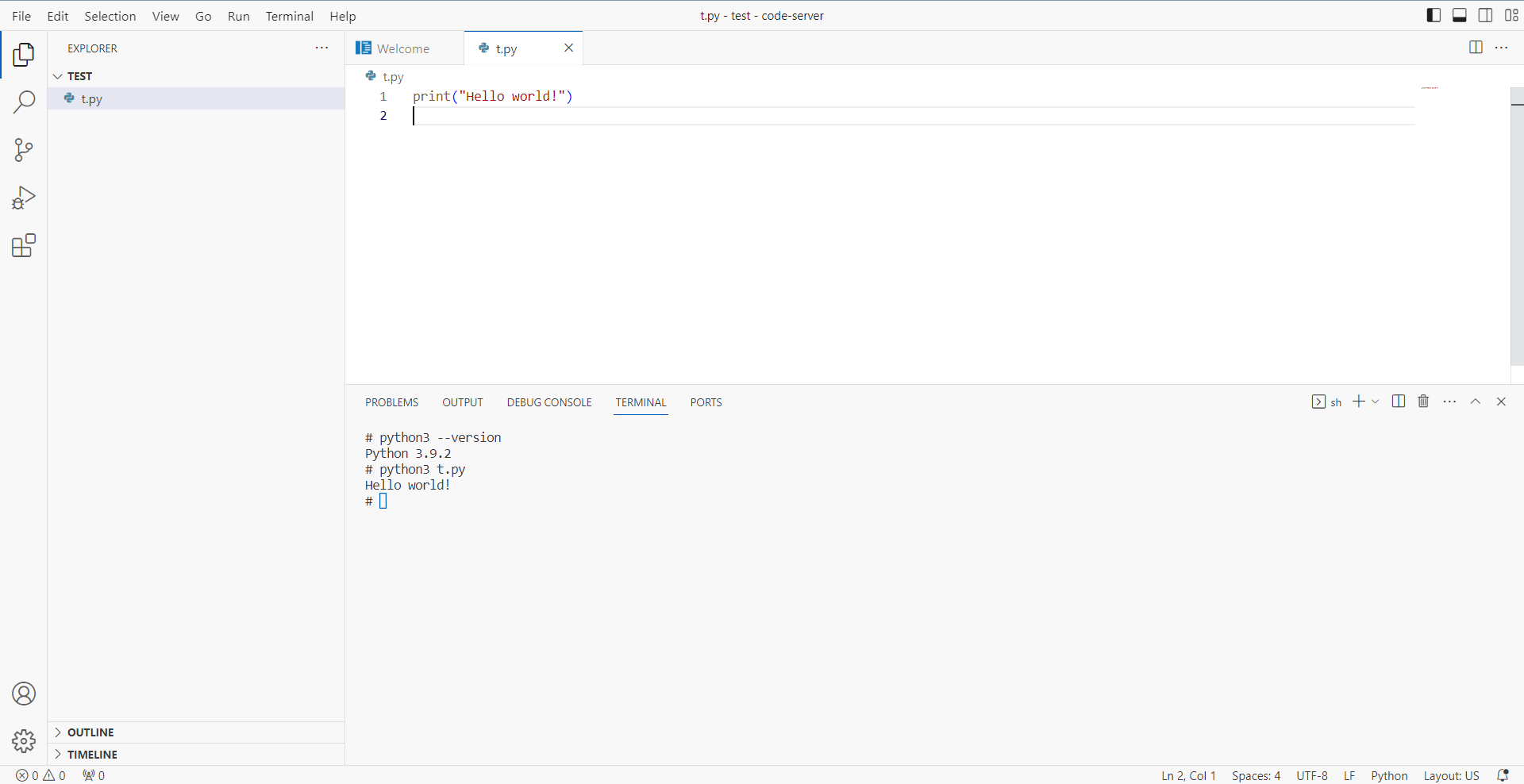Split the terminal pane
This screenshot has height=784, width=1524.
(1399, 402)
